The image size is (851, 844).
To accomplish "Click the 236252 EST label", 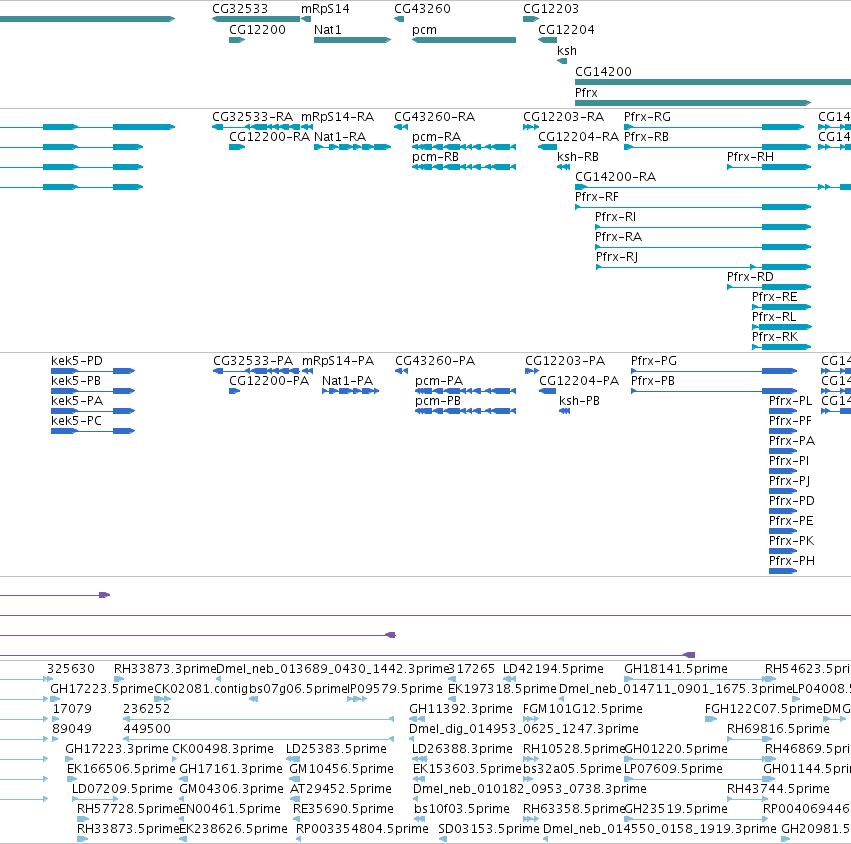I will [147, 709].
